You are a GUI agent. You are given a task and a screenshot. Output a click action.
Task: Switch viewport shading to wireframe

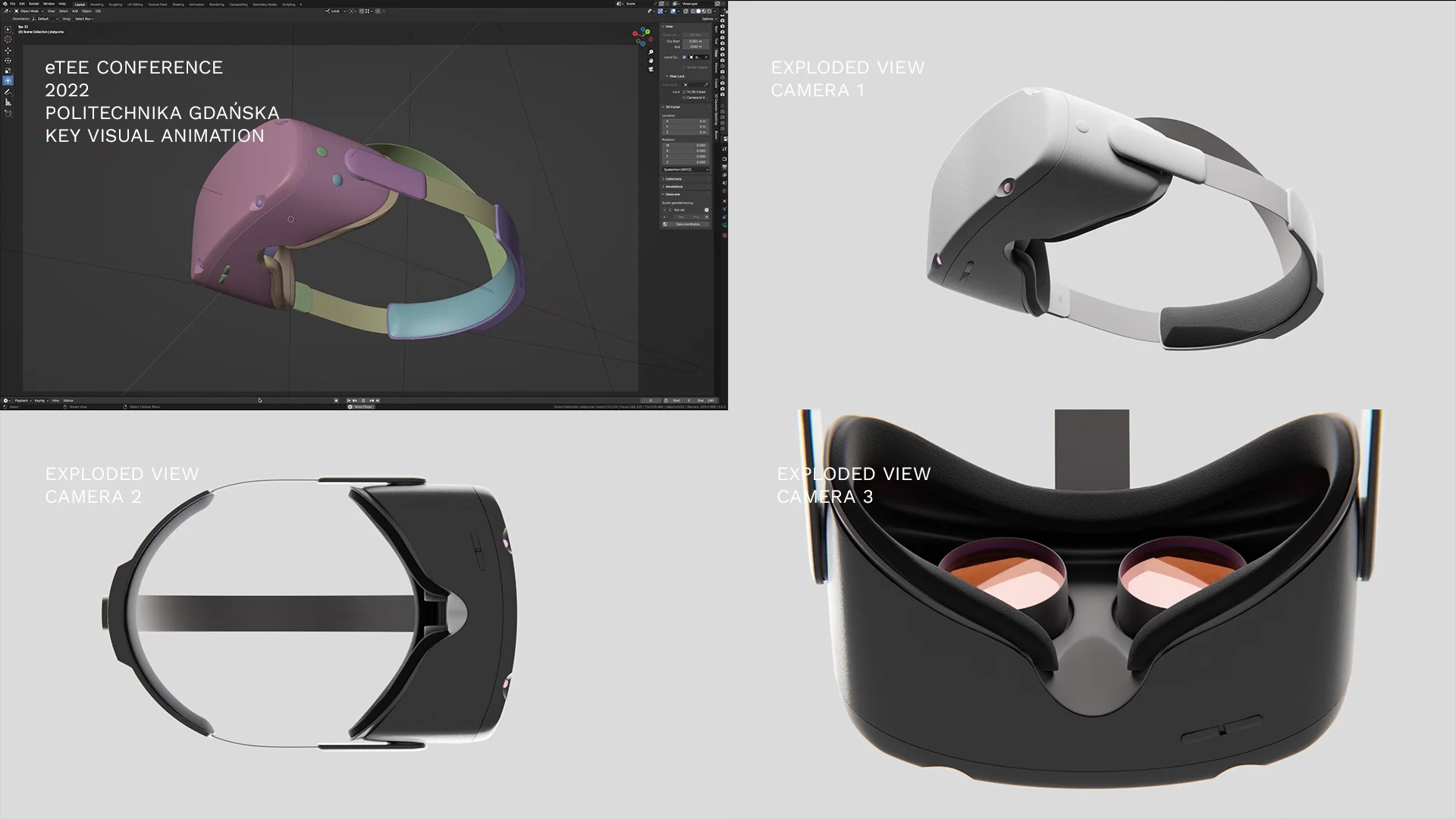[x=693, y=11]
